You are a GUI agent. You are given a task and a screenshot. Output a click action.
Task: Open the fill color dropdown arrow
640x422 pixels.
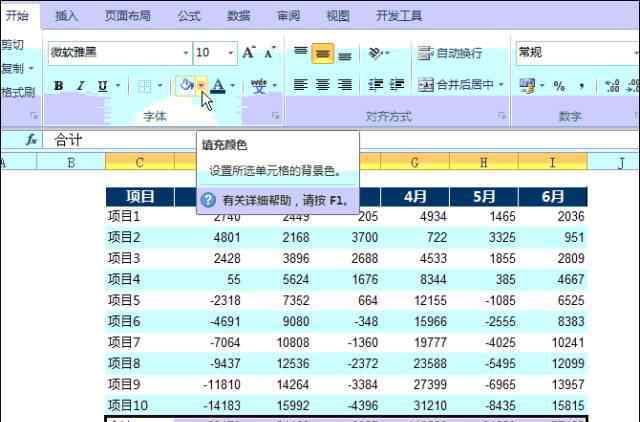point(202,86)
